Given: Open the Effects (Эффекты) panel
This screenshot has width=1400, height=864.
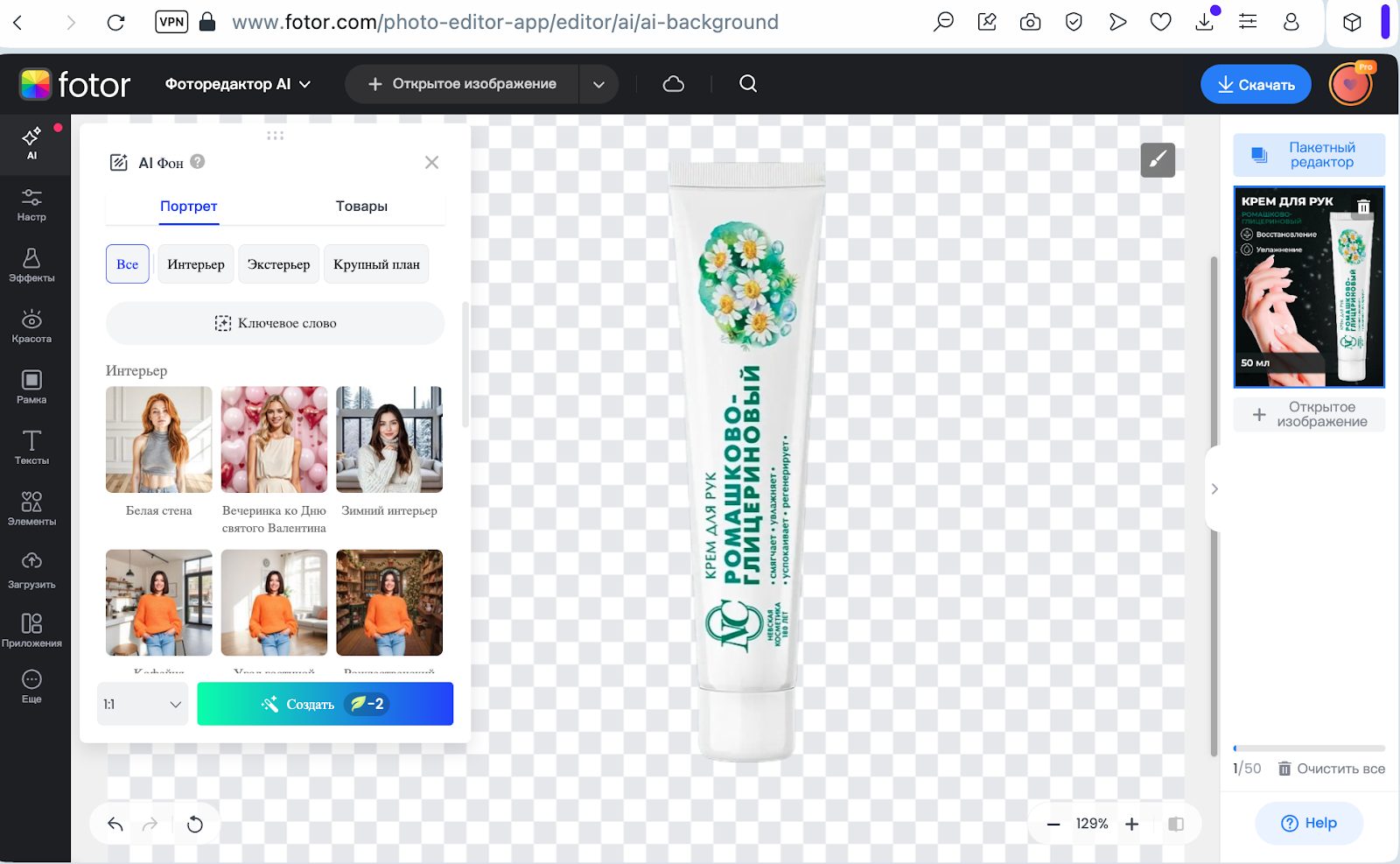Looking at the screenshot, I should click(x=31, y=264).
